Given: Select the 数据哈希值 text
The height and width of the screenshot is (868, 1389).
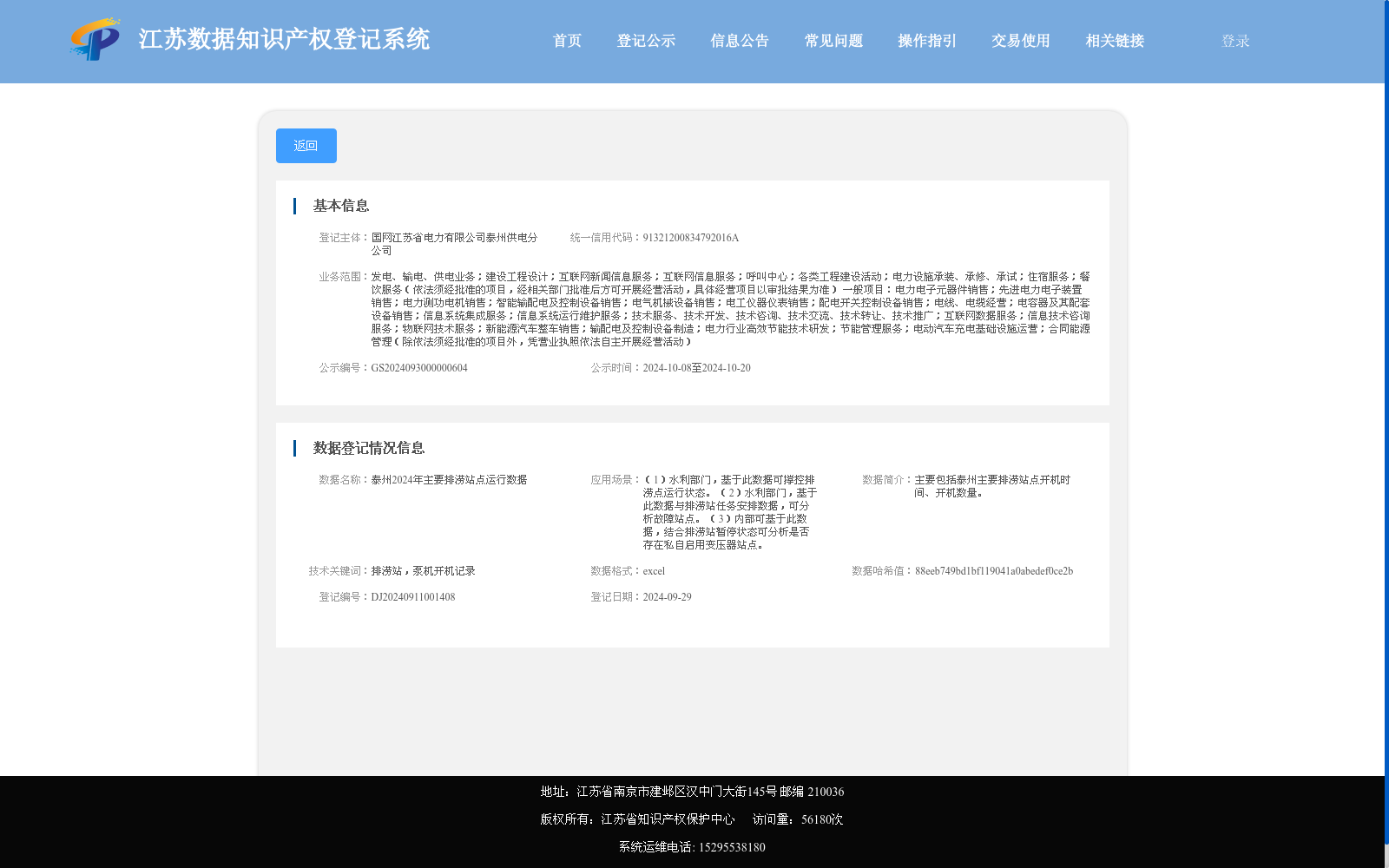Looking at the screenshot, I should [x=994, y=571].
